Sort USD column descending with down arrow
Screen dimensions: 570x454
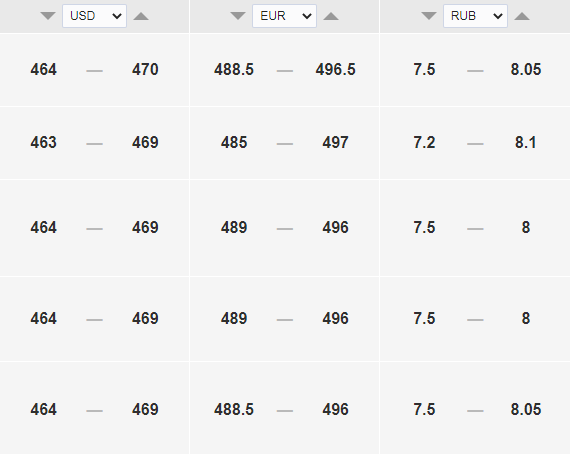click(x=48, y=16)
